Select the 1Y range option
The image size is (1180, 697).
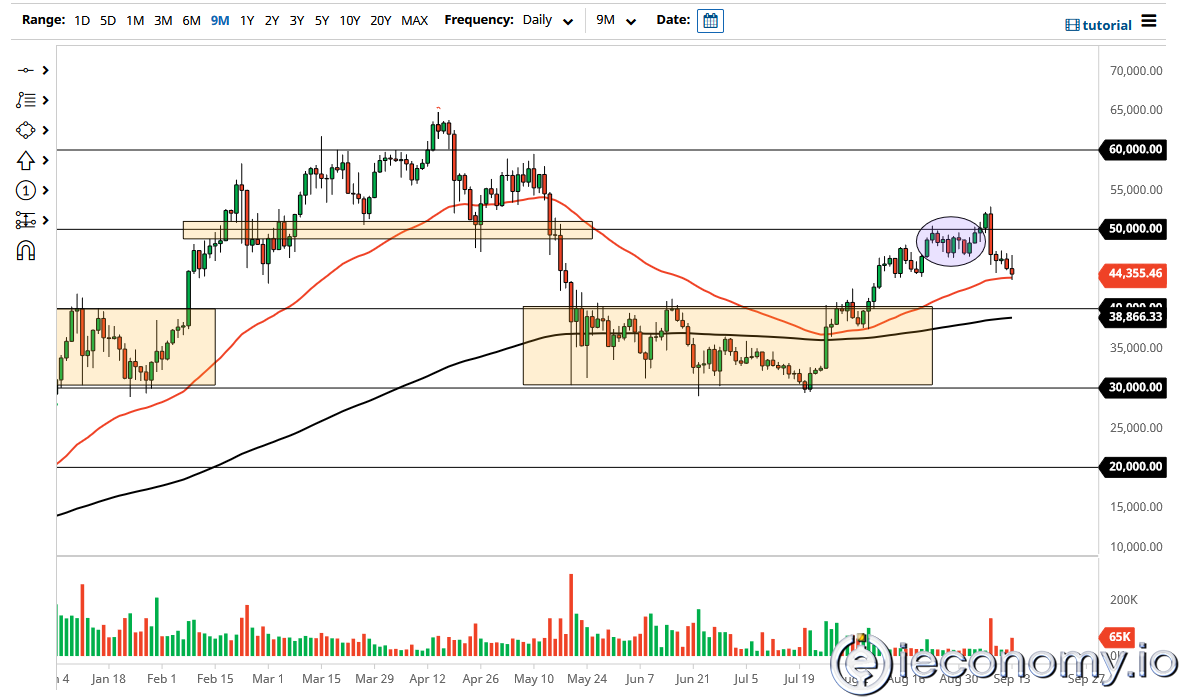(246, 20)
